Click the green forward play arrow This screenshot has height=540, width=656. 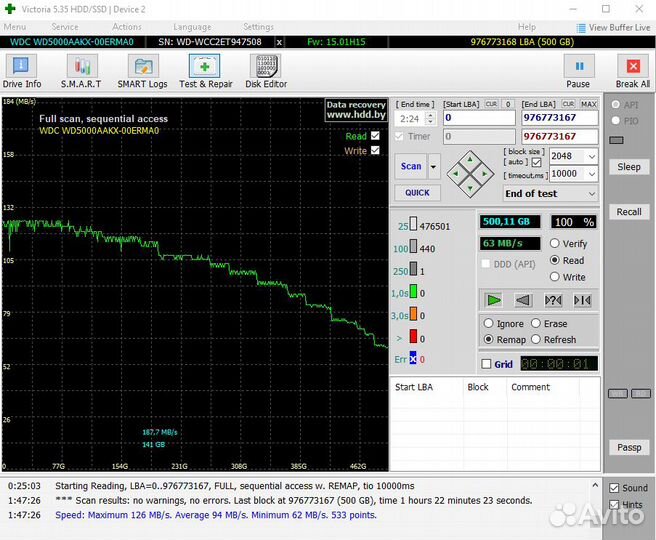(493, 300)
